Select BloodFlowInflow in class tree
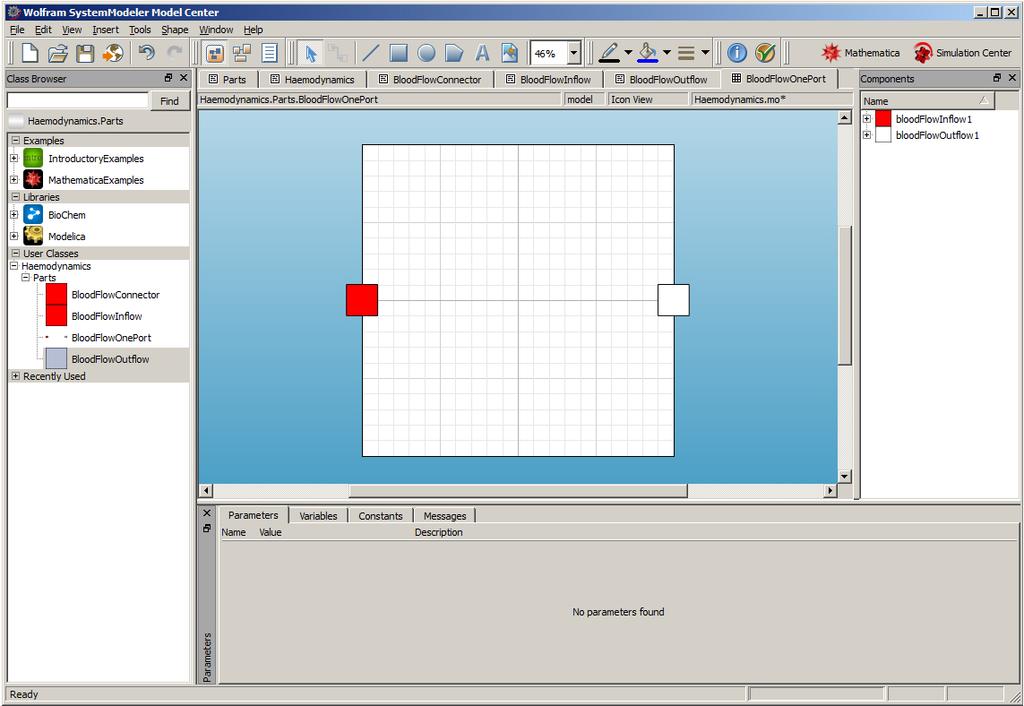The image size is (1024, 706). tap(106, 316)
